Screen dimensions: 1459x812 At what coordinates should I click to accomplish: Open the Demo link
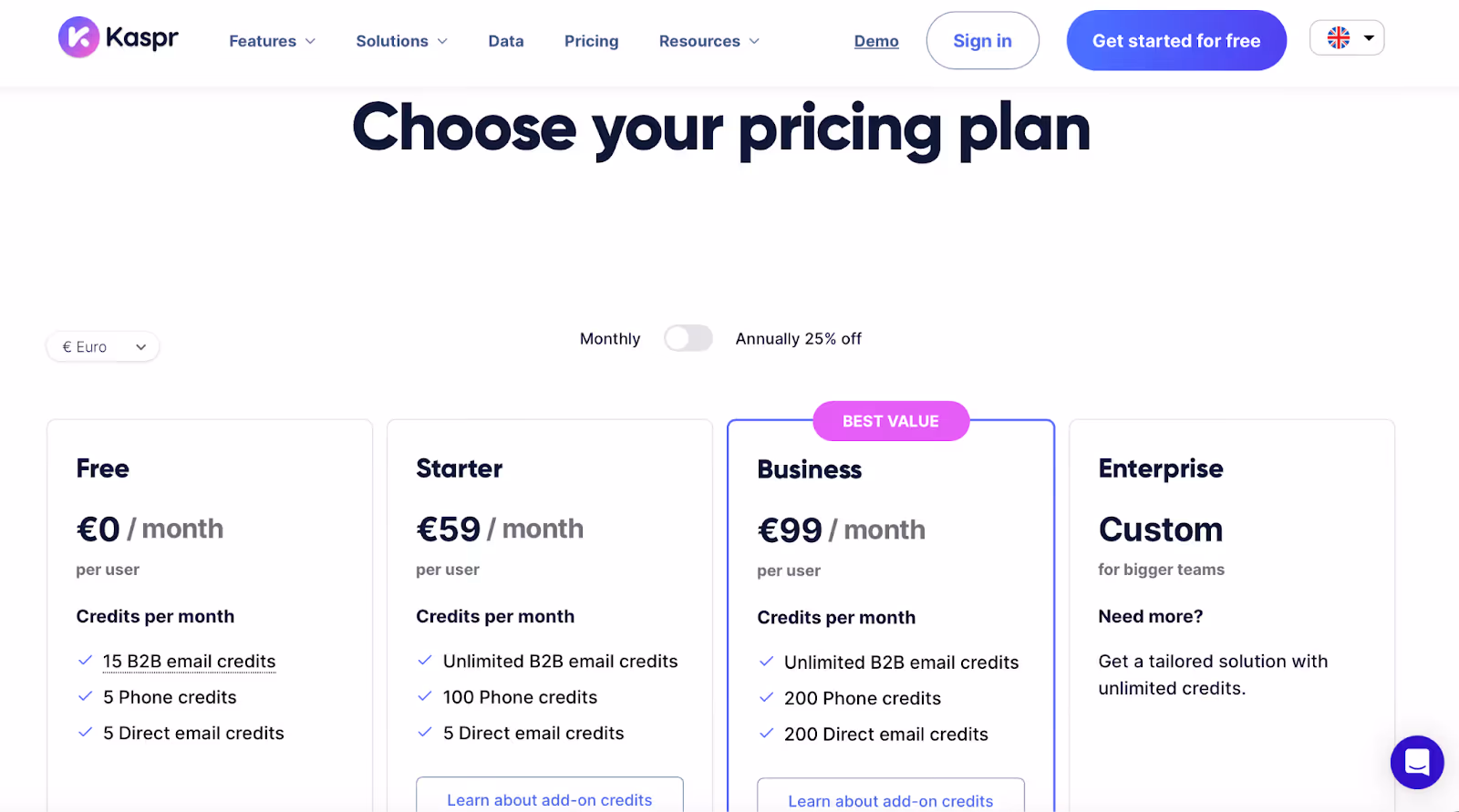875,41
